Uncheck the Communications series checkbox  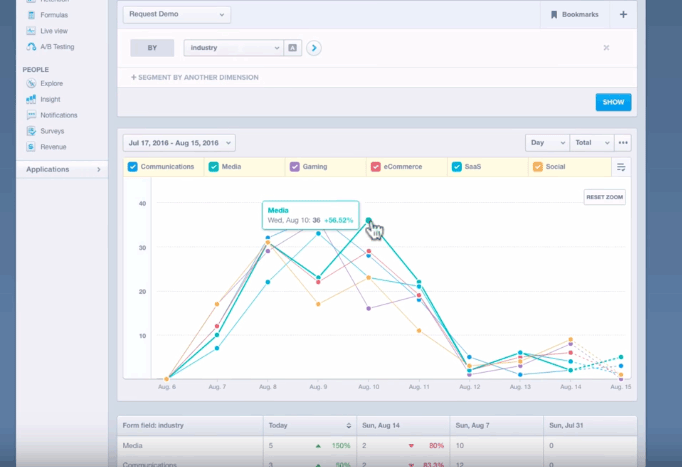coord(133,167)
